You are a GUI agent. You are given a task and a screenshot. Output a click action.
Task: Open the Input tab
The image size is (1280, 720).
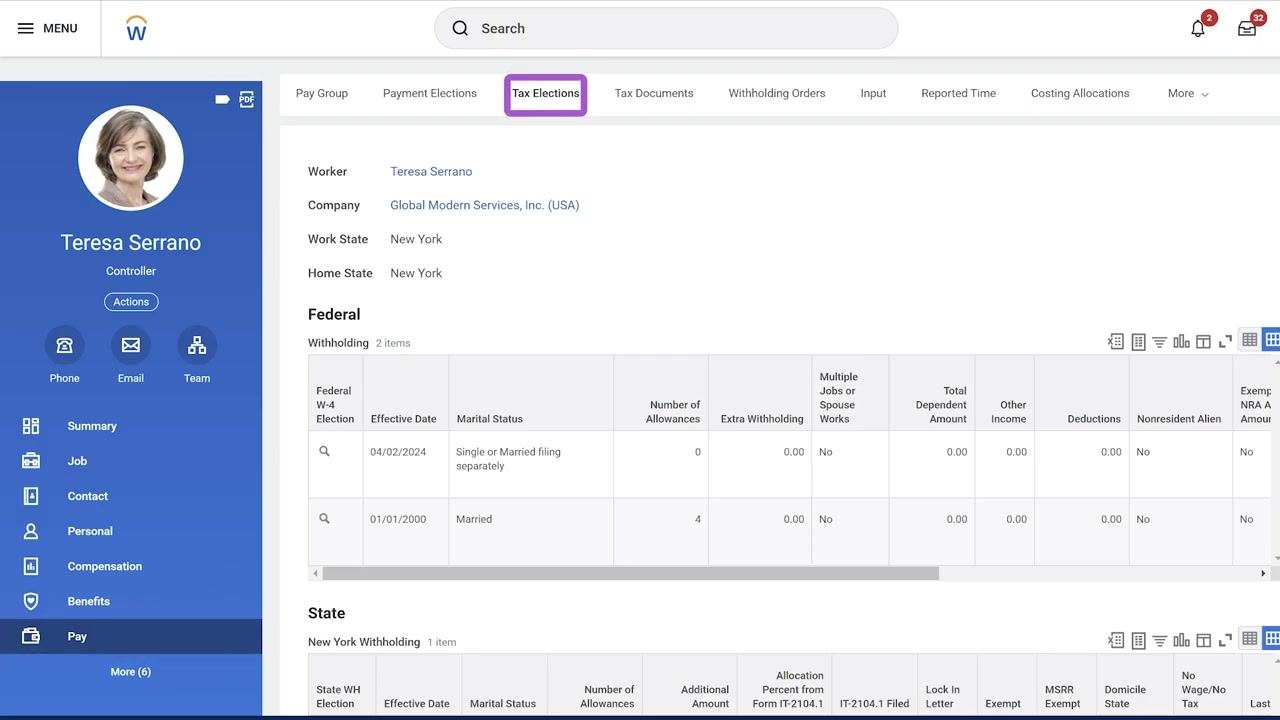pyautogui.click(x=873, y=93)
